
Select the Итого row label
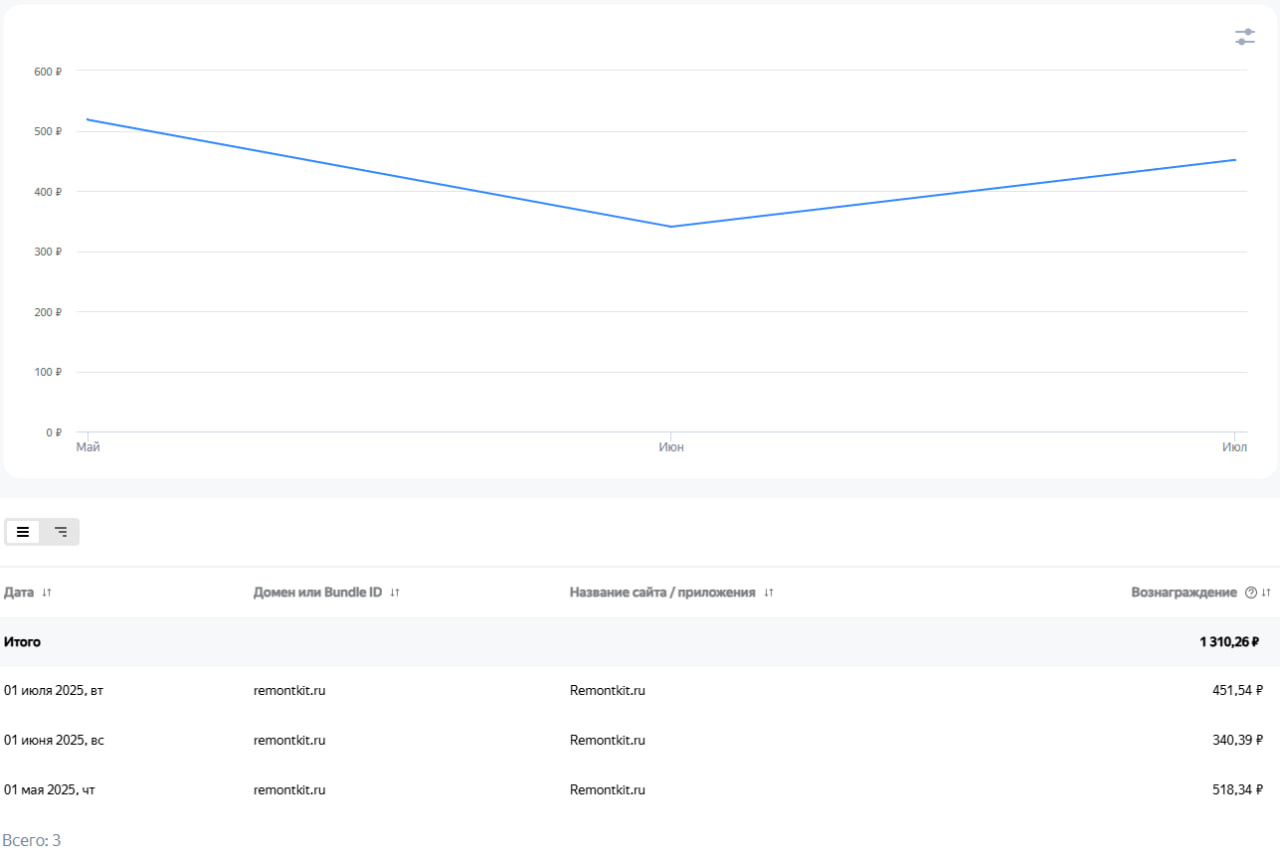point(22,642)
